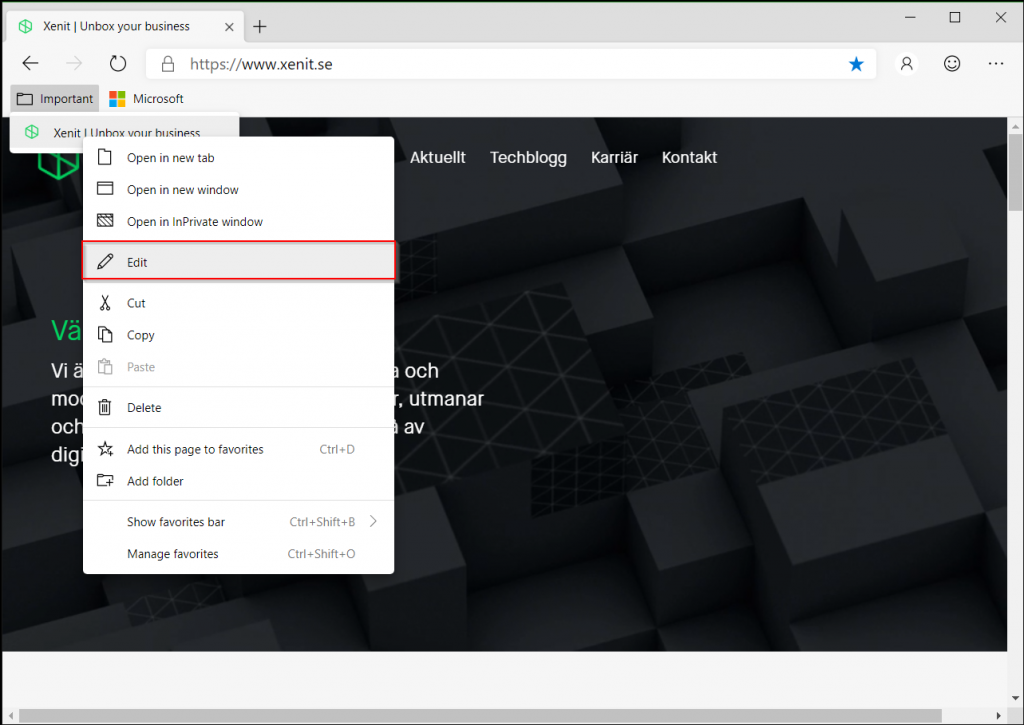Click the back navigation arrow
This screenshot has height=725, width=1024.
(30, 62)
